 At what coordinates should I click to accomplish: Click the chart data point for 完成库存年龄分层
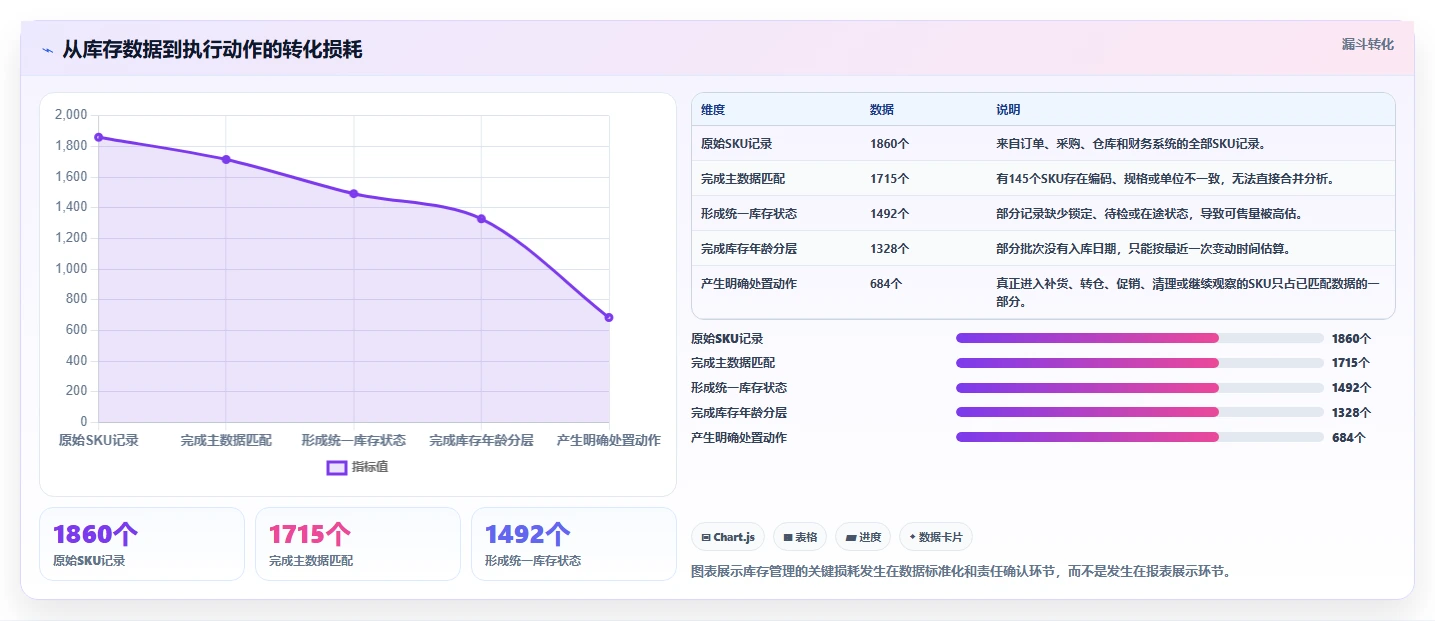(x=481, y=218)
